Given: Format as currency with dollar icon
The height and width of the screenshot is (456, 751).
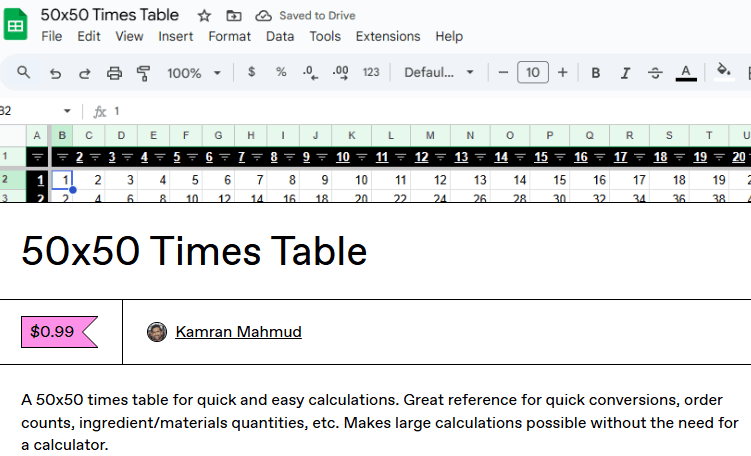Looking at the screenshot, I should 251,73.
